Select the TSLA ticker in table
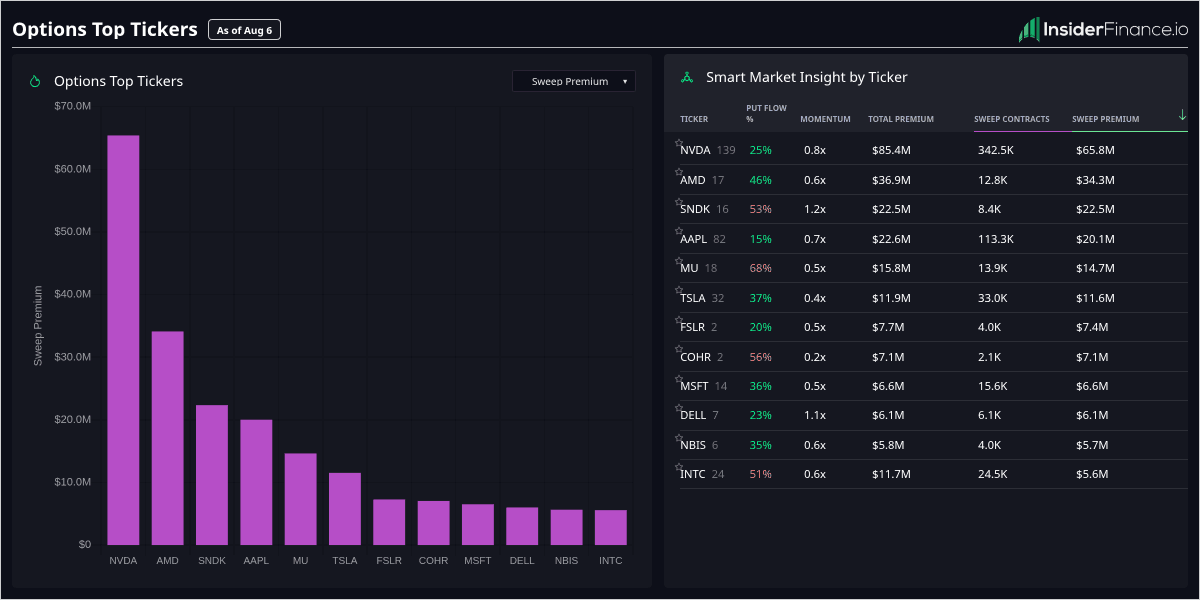Viewport: 1200px width, 600px height. coord(693,297)
